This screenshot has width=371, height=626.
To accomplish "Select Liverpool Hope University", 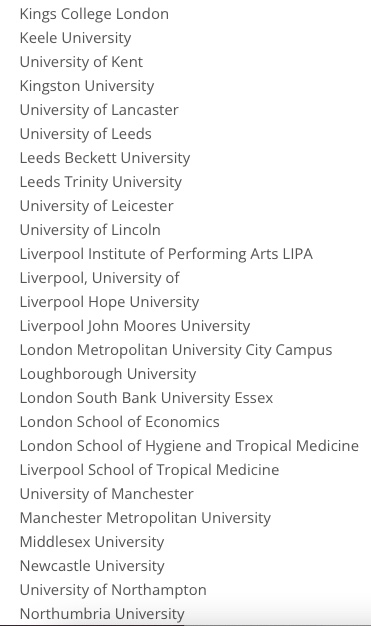I will pos(109,302).
